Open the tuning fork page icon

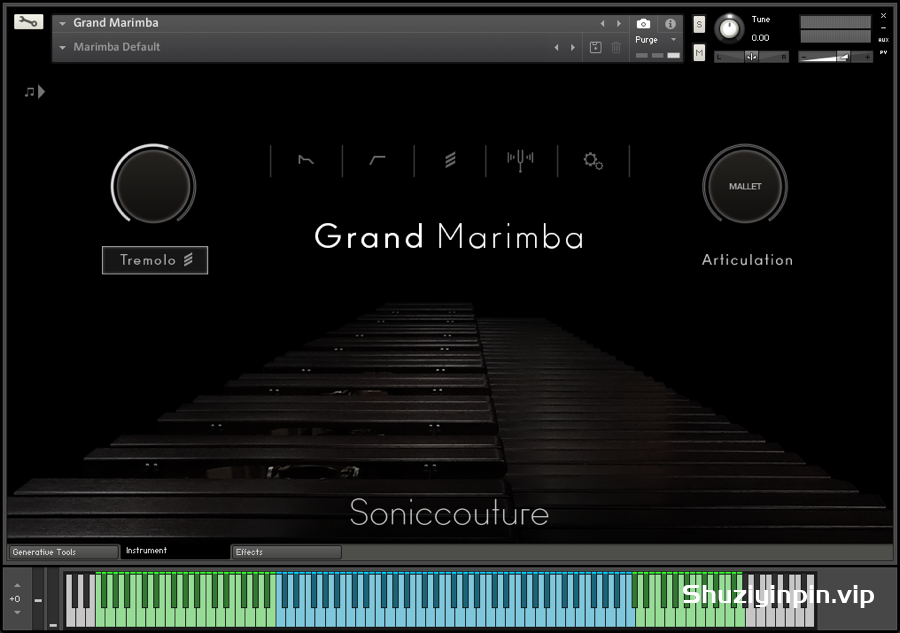[521, 161]
